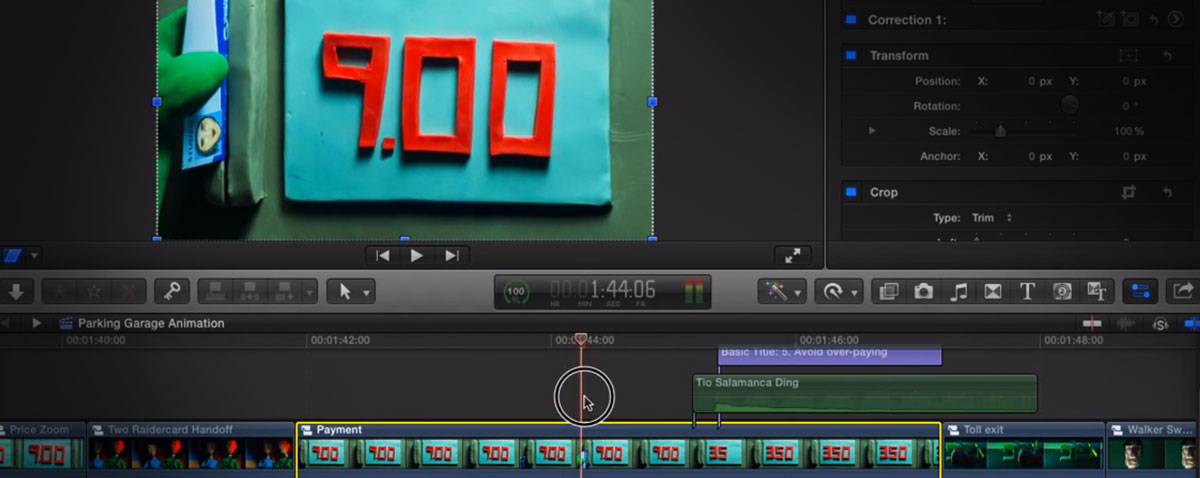Select the Basic Title Avoid over-paying clip
This screenshot has height=478, width=1200.
coord(830,355)
